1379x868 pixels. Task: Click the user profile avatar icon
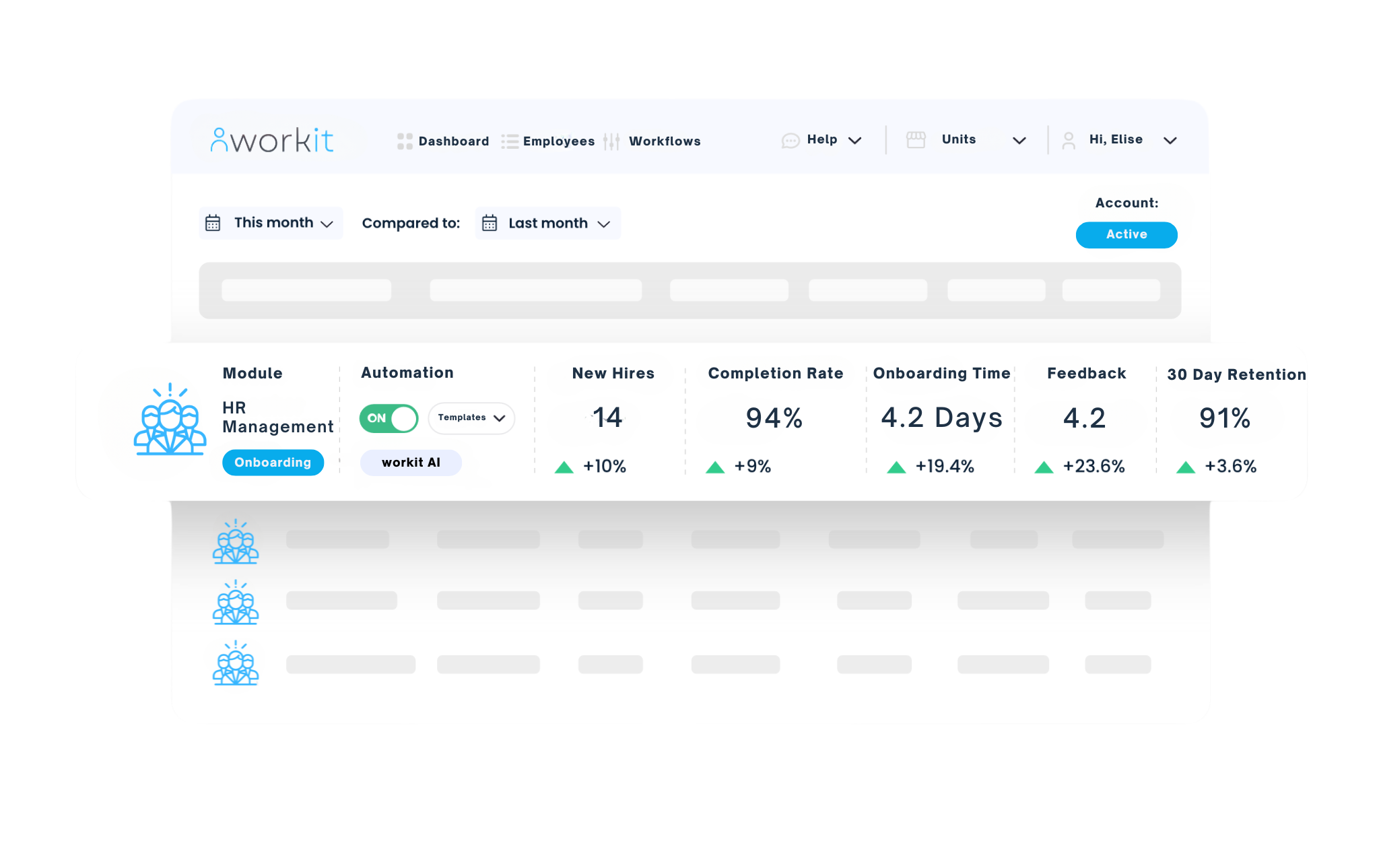(x=1069, y=141)
